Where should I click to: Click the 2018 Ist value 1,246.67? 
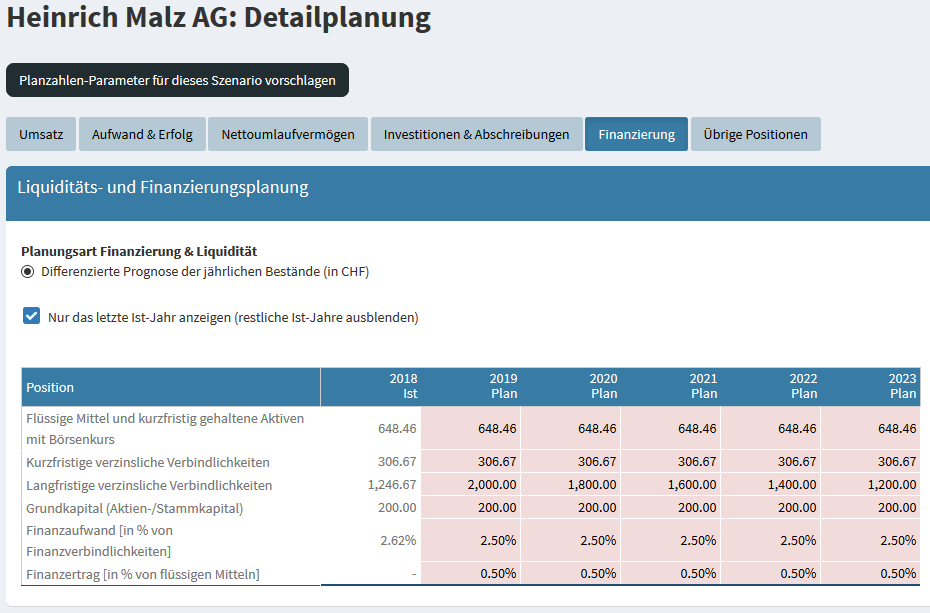(392, 484)
